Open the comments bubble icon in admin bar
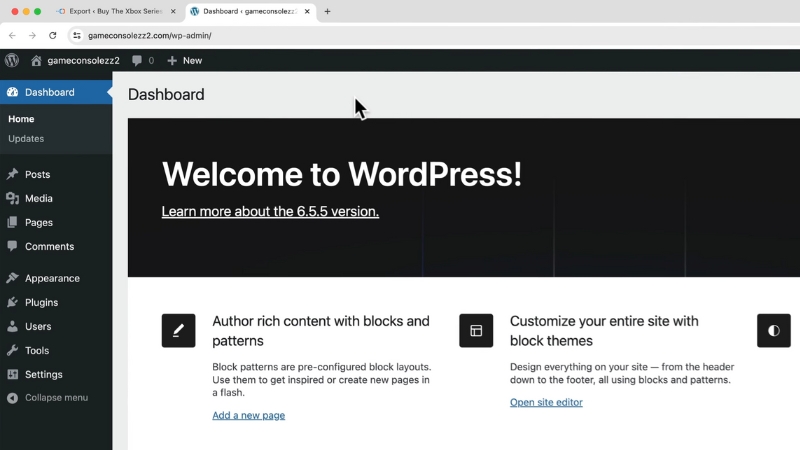The width and height of the screenshot is (800, 450). (137, 61)
